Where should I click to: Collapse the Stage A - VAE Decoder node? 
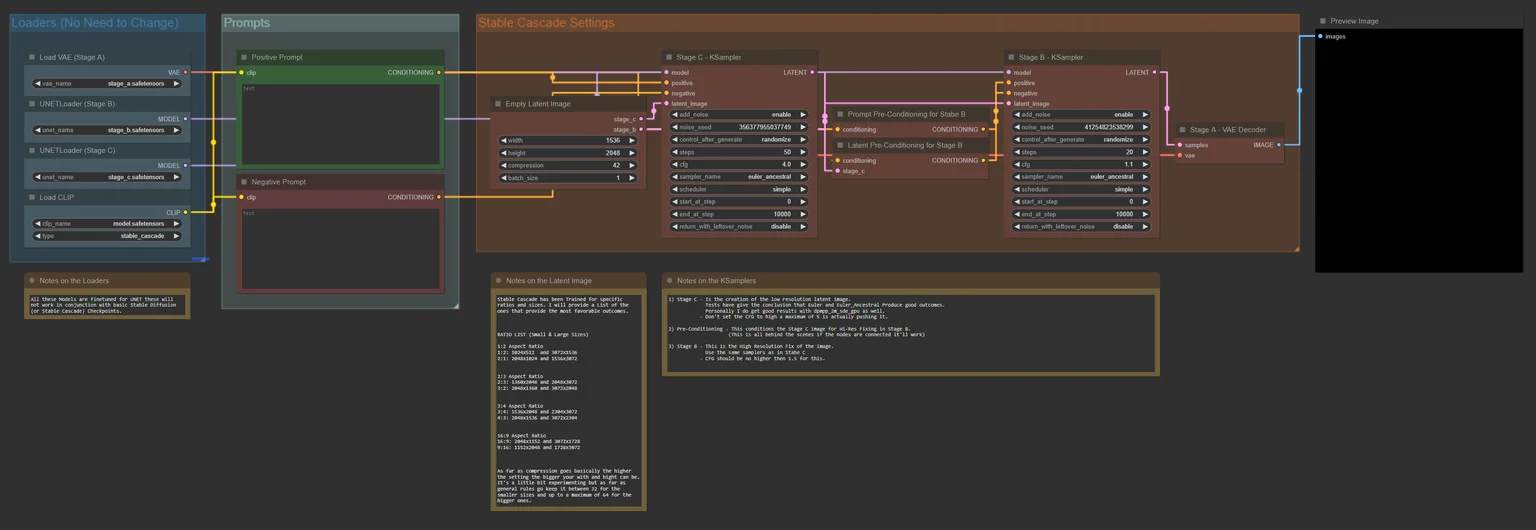pyautogui.click(x=1182, y=130)
